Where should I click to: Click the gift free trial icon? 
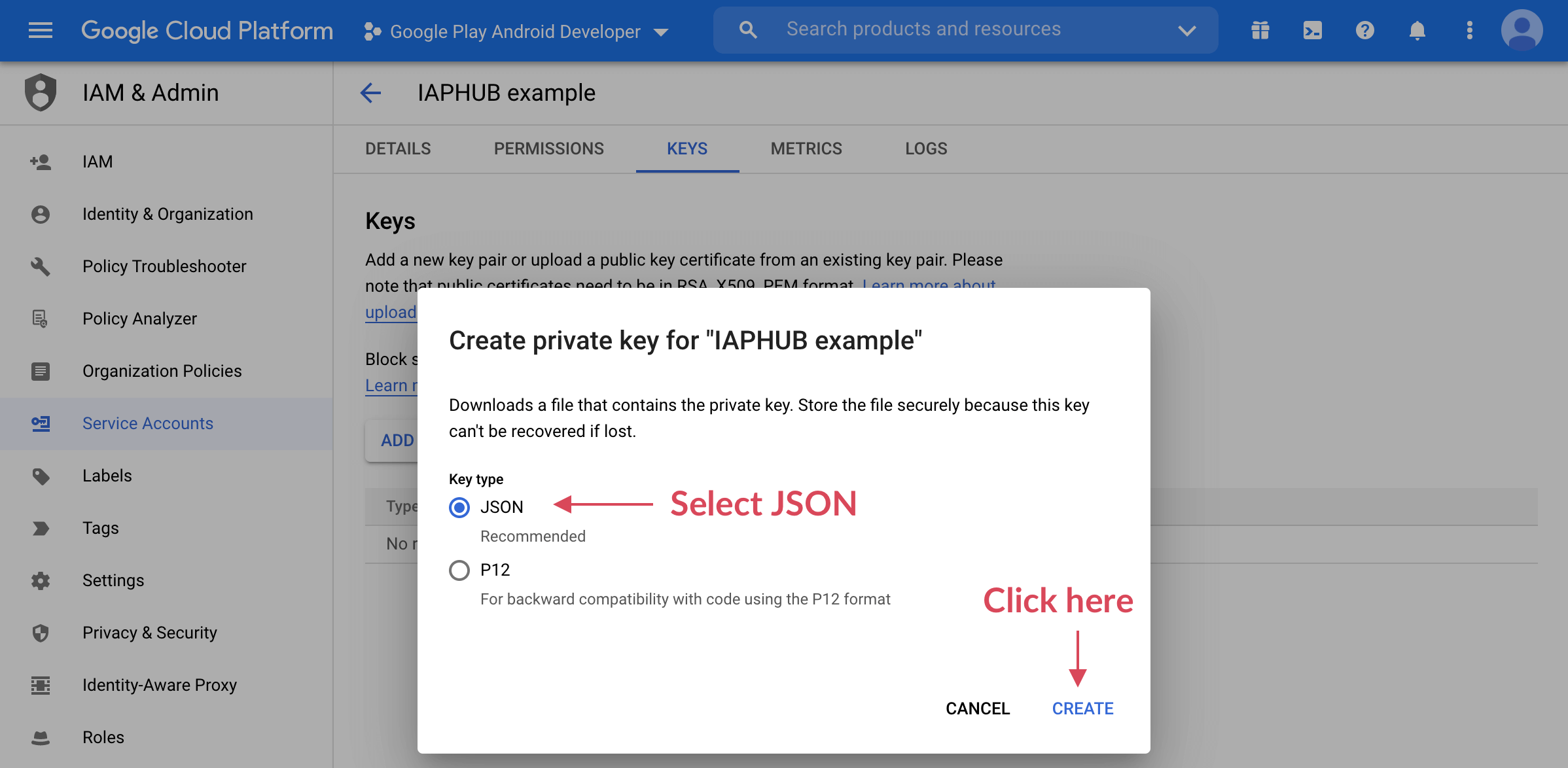1260,30
